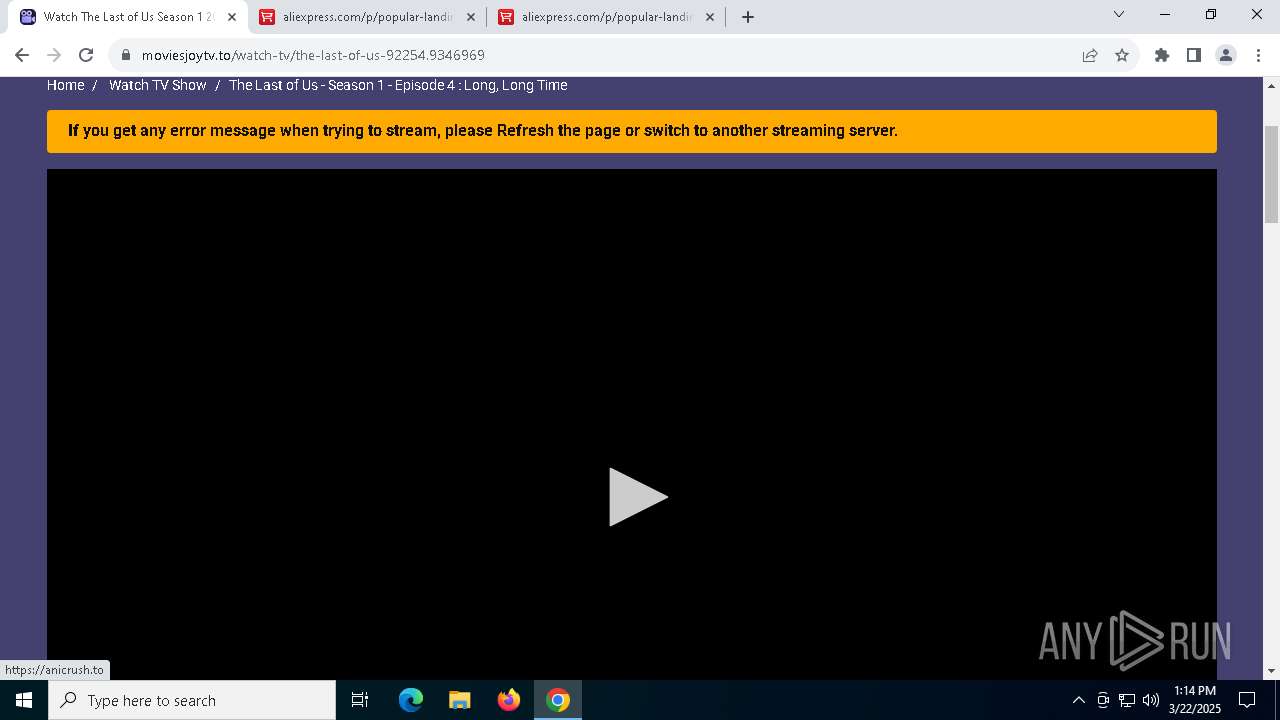This screenshot has height=720, width=1280.
Task: Open the Watch TV Show breadcrumb link
Action: pyautogui.click(x=157, y=85)
